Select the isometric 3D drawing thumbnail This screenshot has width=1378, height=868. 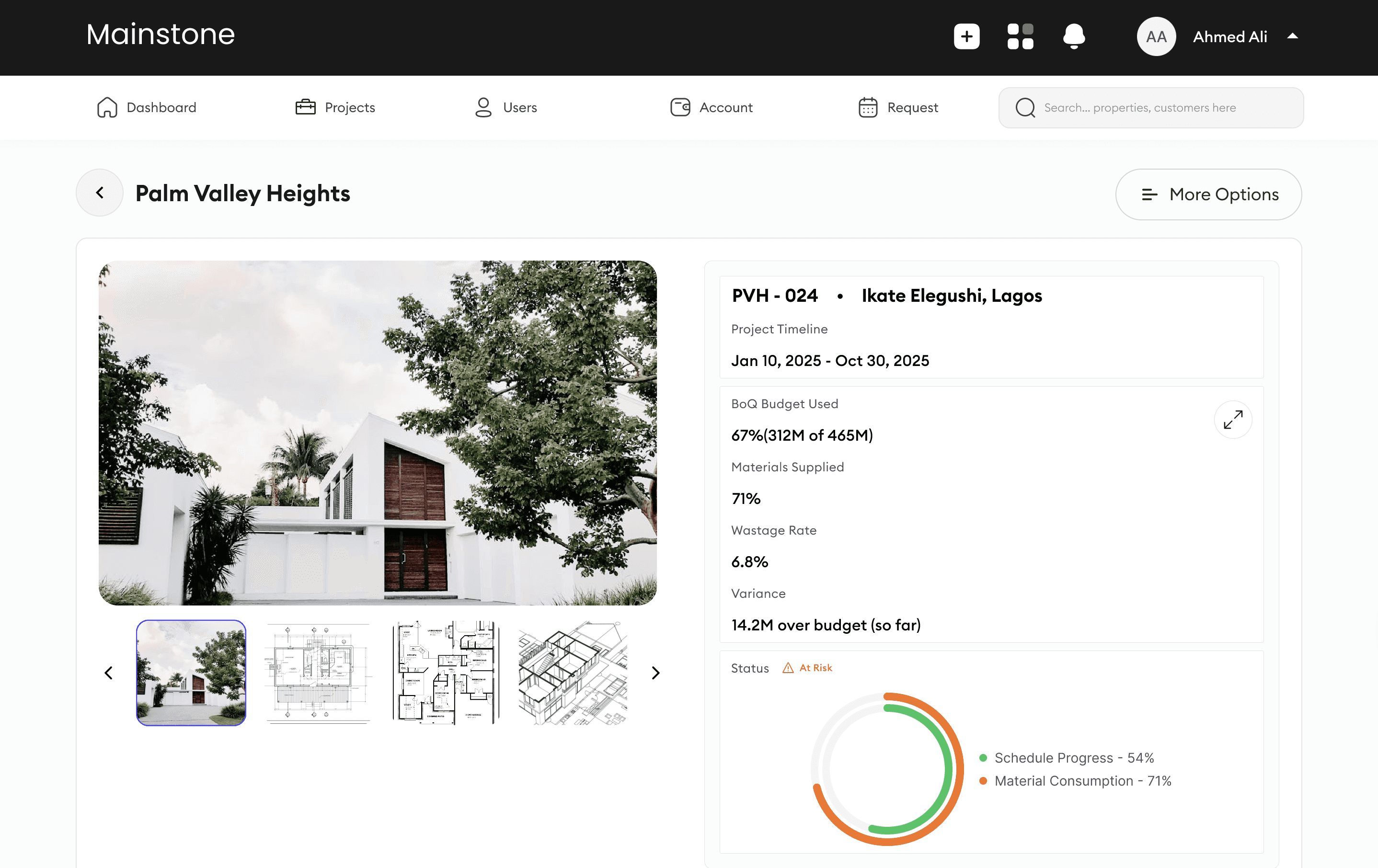click(x=573, y=673)
